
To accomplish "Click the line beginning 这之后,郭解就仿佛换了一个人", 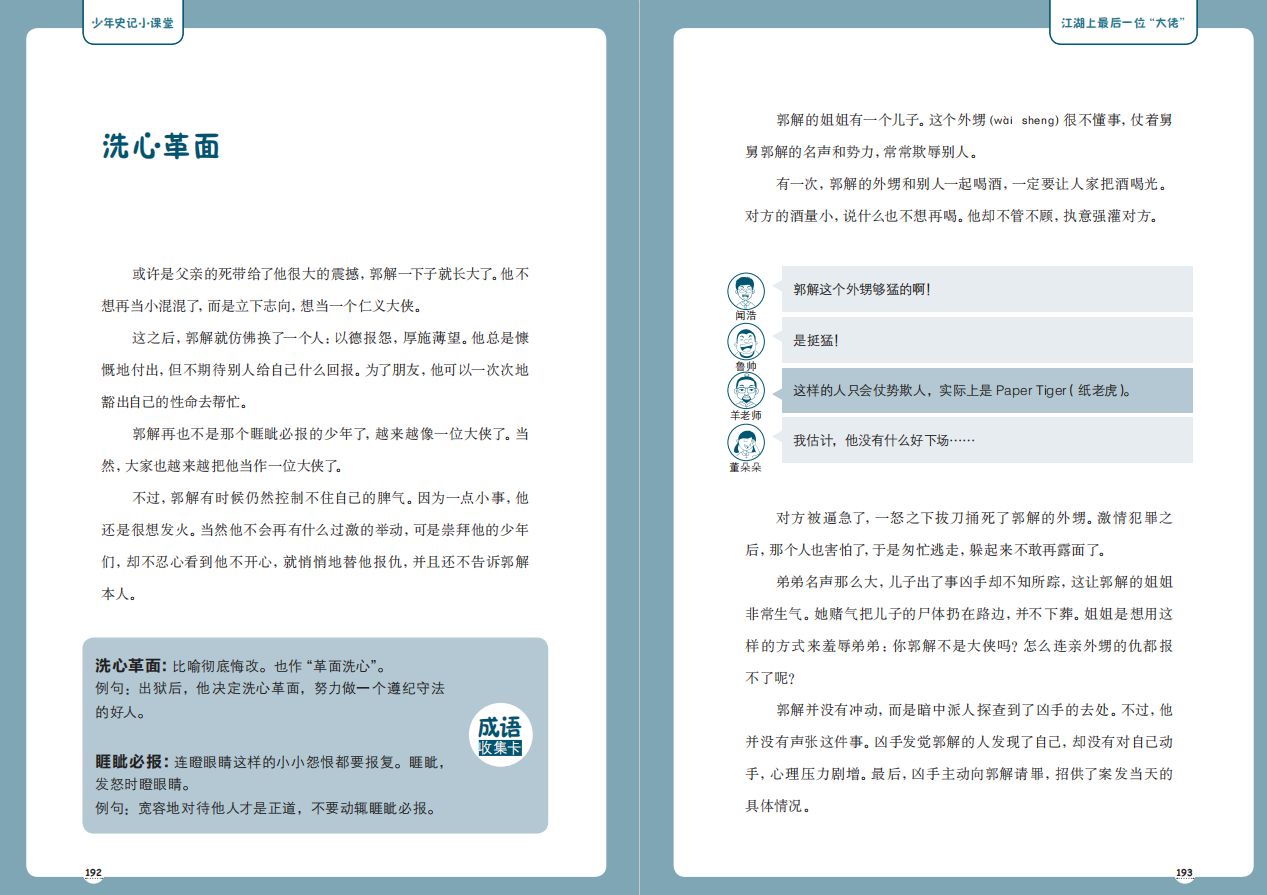I will pyautogui.click(x=331, y=338).
